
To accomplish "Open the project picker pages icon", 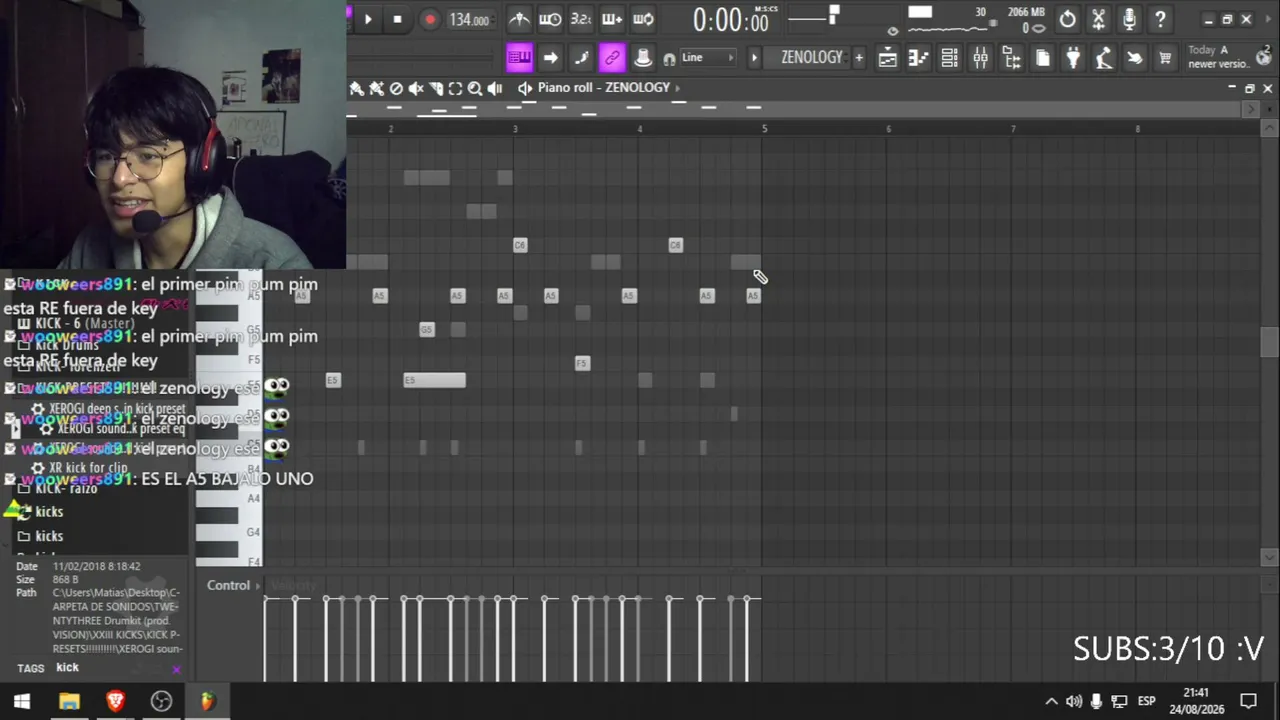I will (x=1042, y=58).
